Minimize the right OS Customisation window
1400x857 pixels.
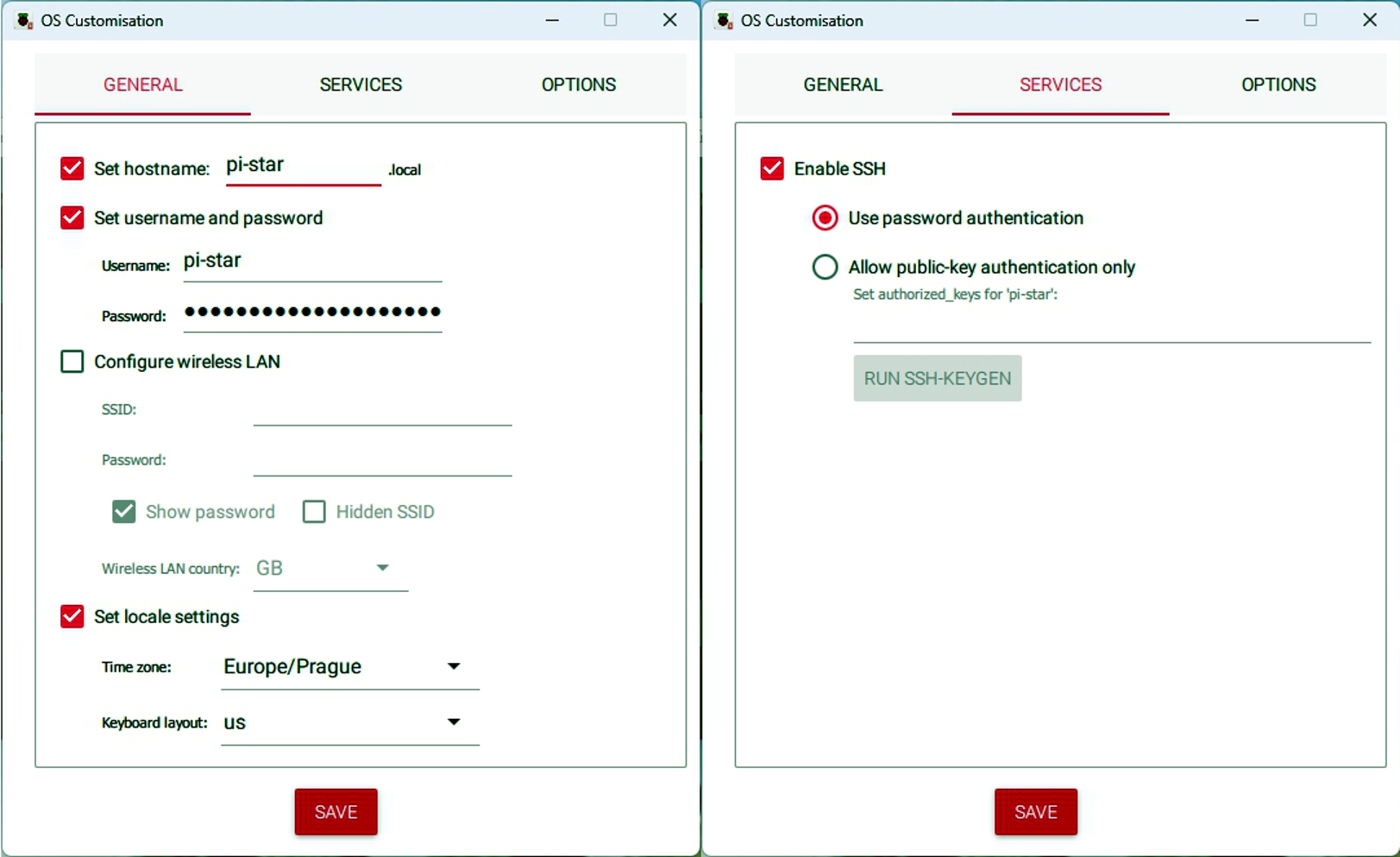pyautogui.click(x=1252, y=20)
